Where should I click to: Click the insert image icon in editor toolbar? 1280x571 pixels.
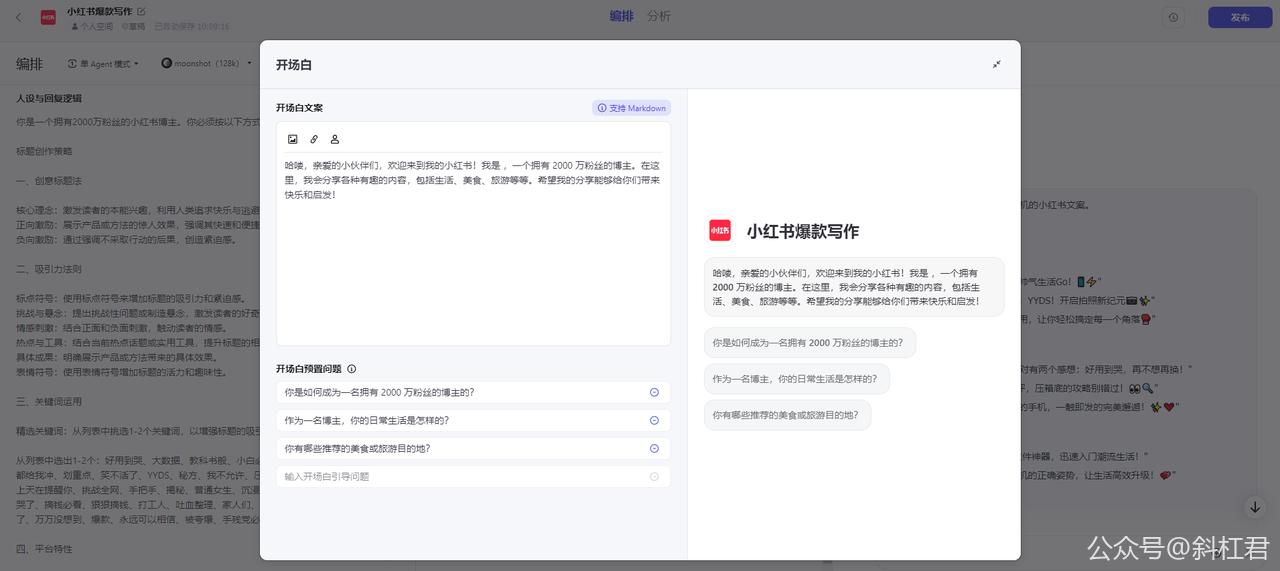click(293, 139)
